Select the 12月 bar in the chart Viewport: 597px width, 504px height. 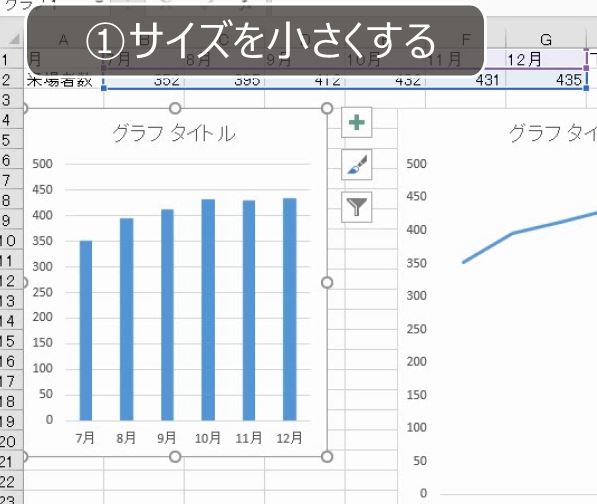[x=290, y=309]
